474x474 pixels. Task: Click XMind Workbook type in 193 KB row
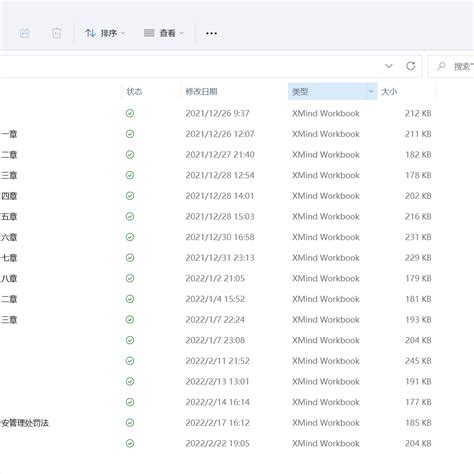(326, 320)
